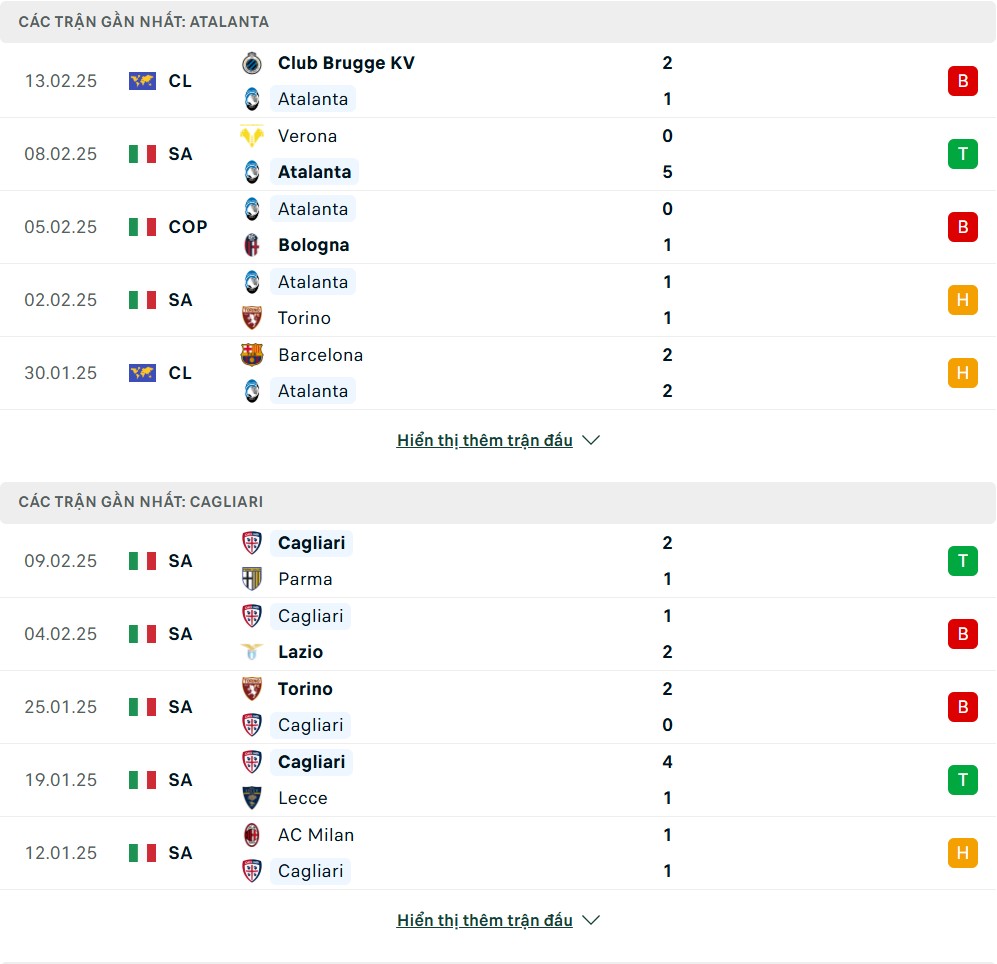Screen dimensions: 997x964
Task: Click the AC Milan crest icon
Action: tap(252, 835)
